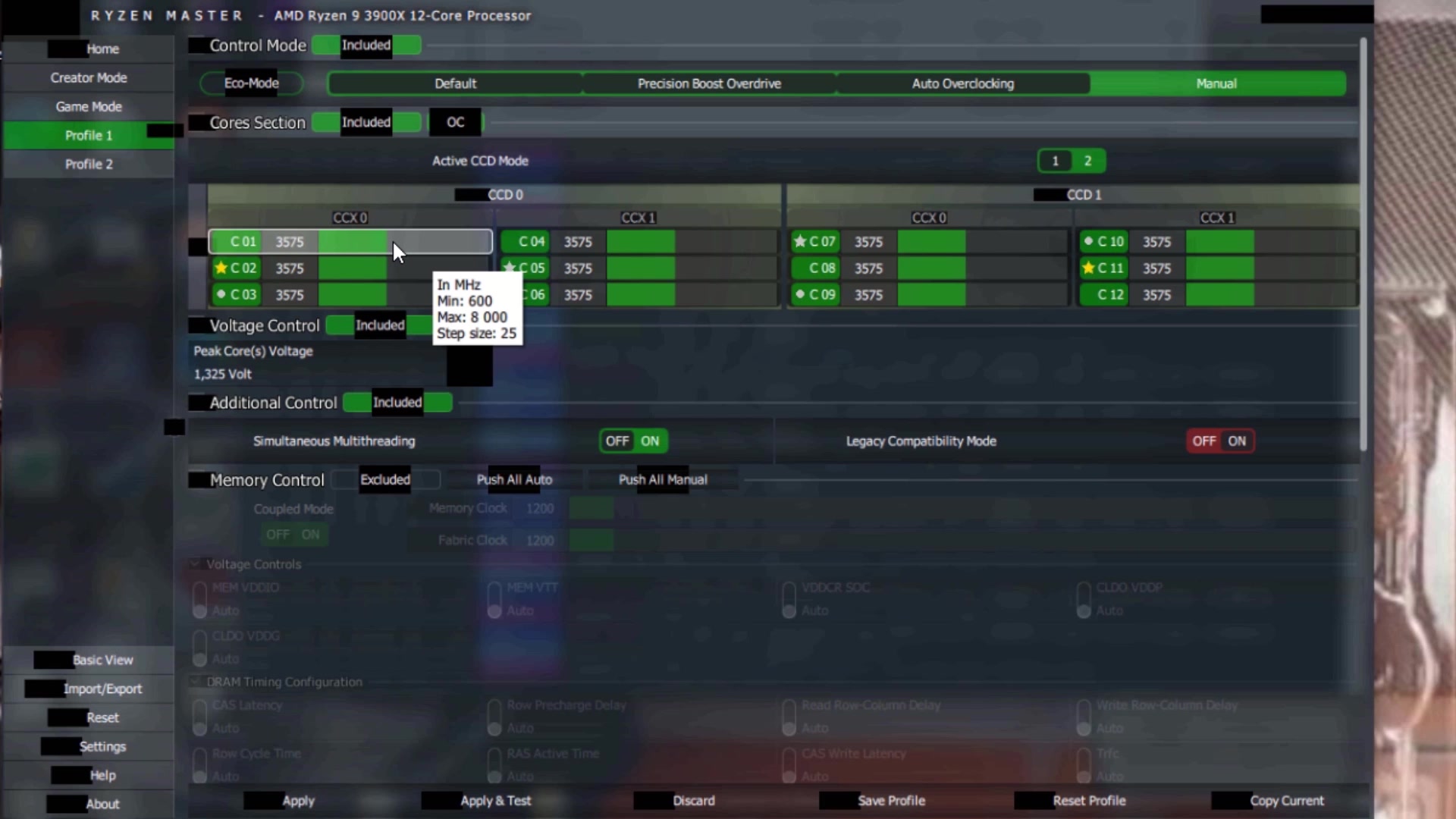Click the star icon on core C 11
This screenshot has width=1456, height=819.
pos(1088,268)
